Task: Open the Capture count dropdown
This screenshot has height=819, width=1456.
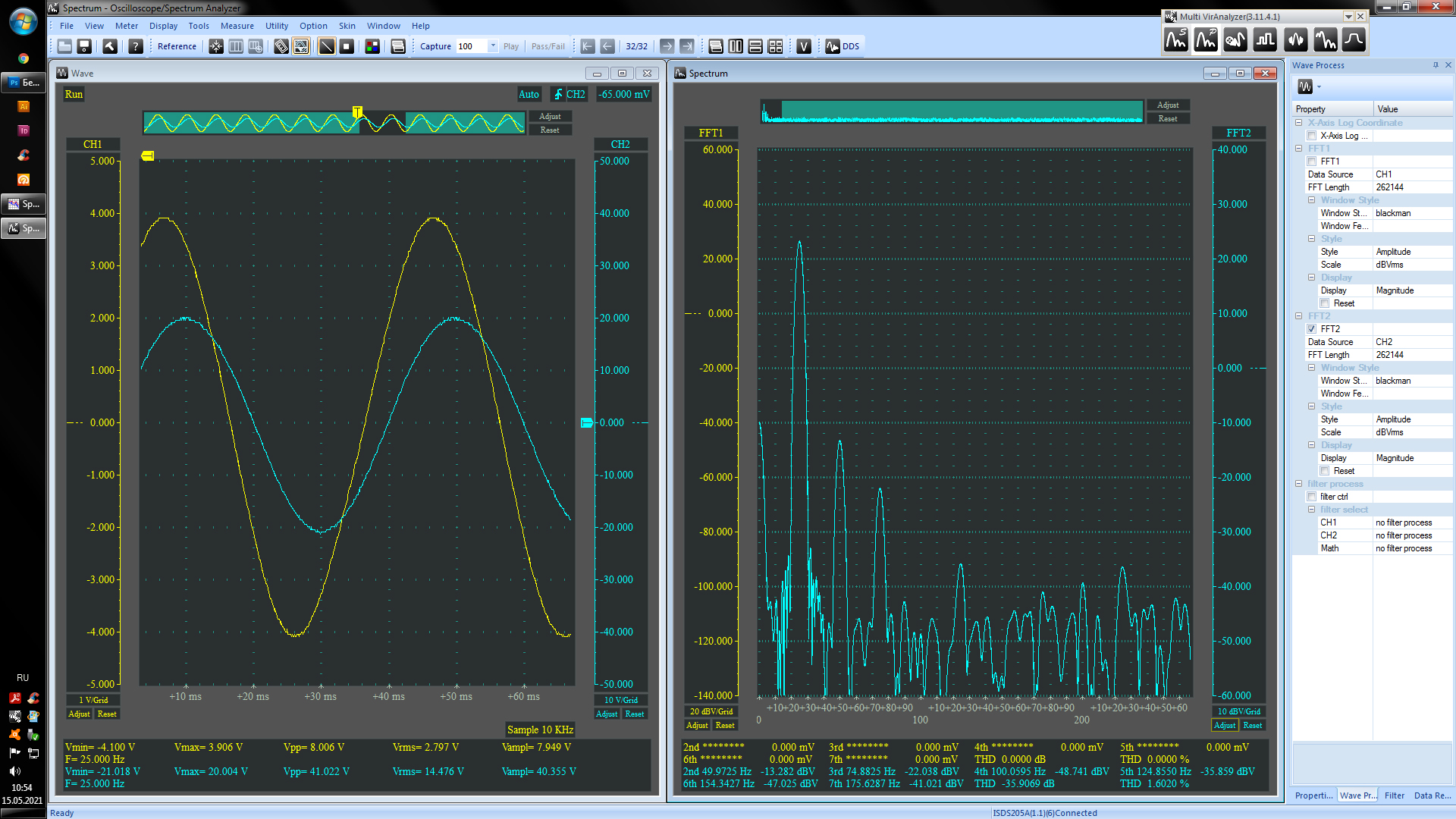Action: point(493,46)
